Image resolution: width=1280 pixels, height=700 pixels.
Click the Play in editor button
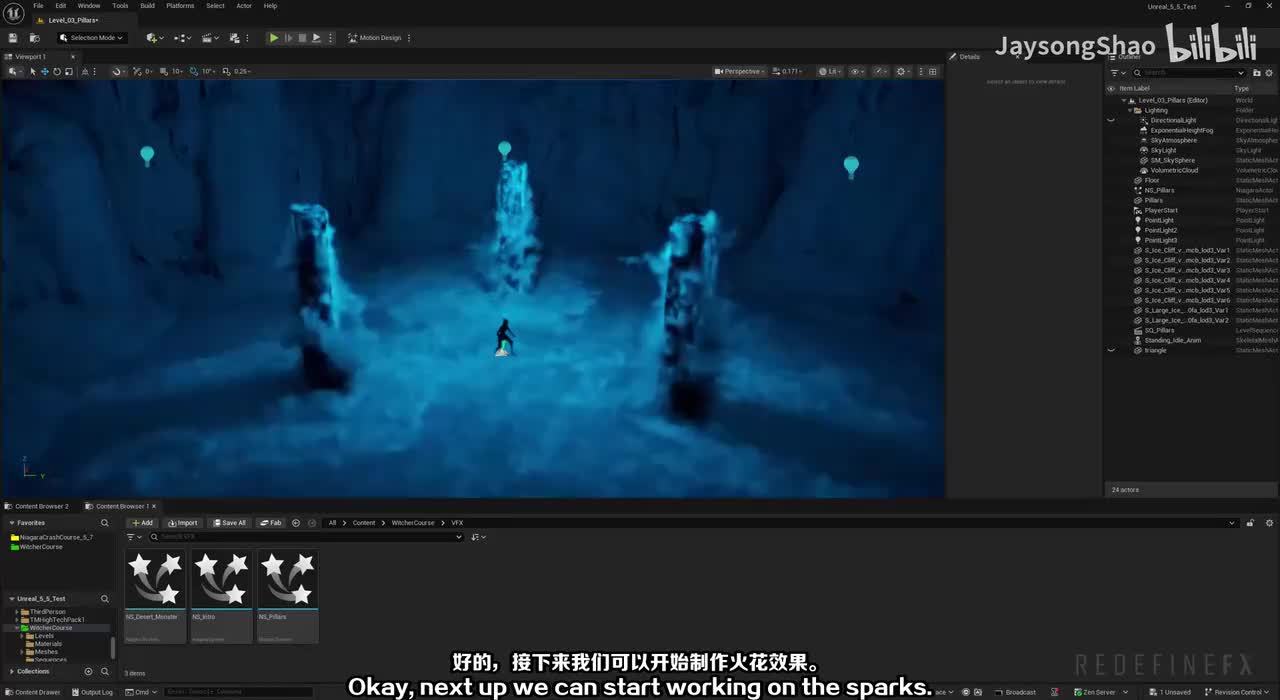274,38
